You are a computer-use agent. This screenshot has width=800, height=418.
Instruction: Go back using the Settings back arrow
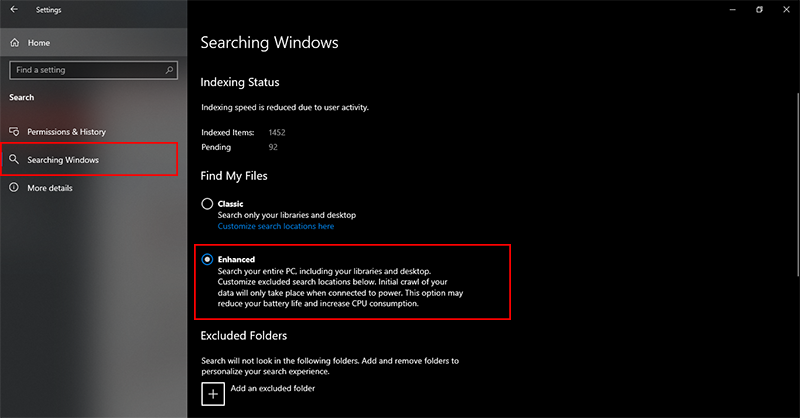(x=14, y=9)
